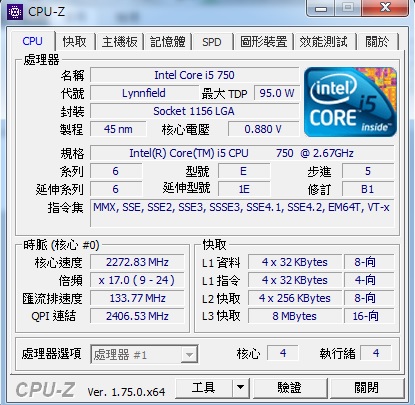Click the package value Socket 1156 LGA
Screen dimensions: 415x405
click(x=195, y=111)
